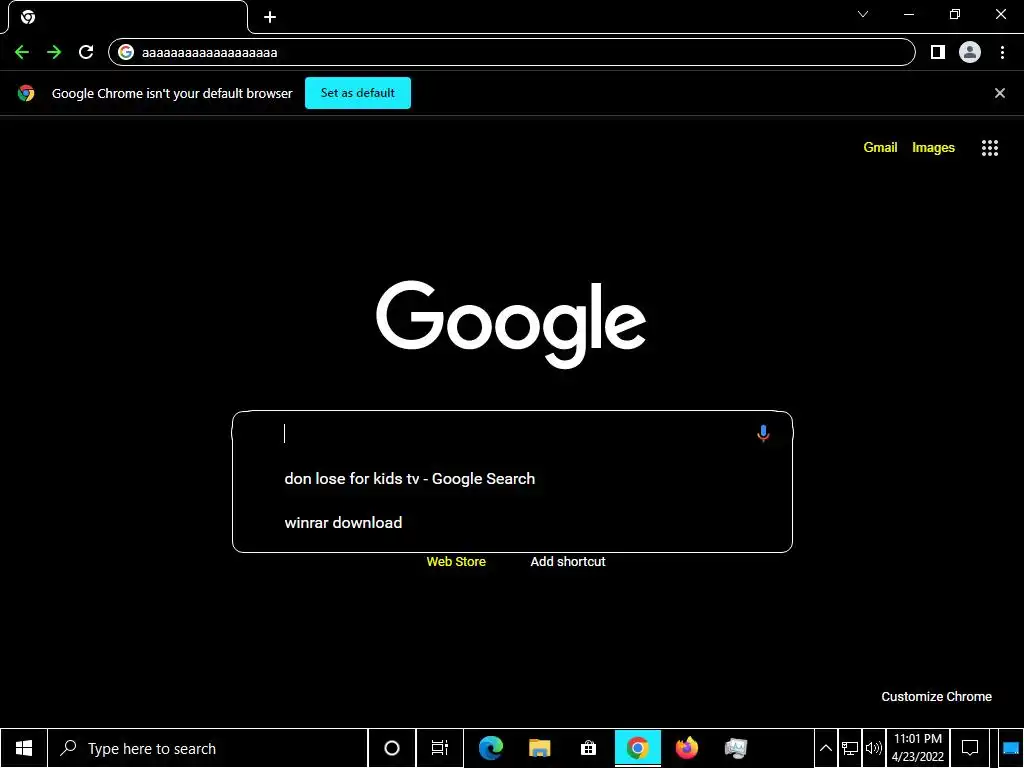
Task: Open Task View on the taskbar
Action: tap(440, 748)
